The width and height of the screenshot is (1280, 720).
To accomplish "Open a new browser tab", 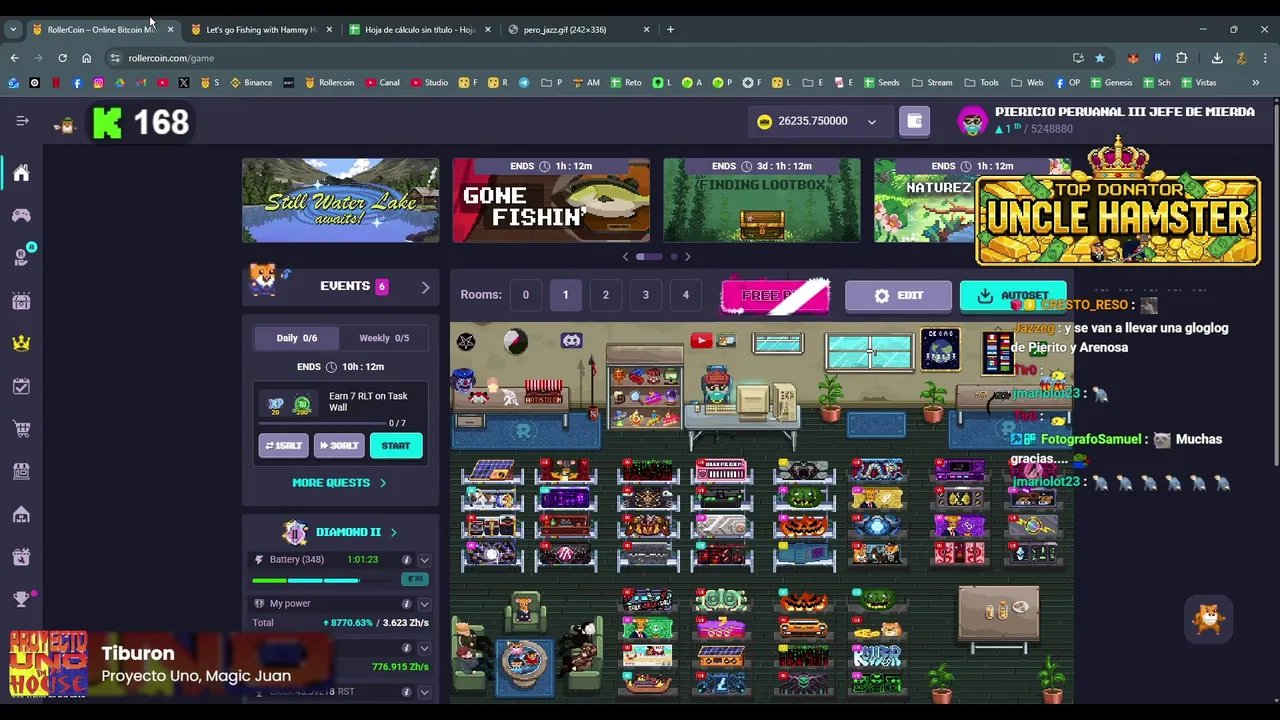I will (670, 29).
